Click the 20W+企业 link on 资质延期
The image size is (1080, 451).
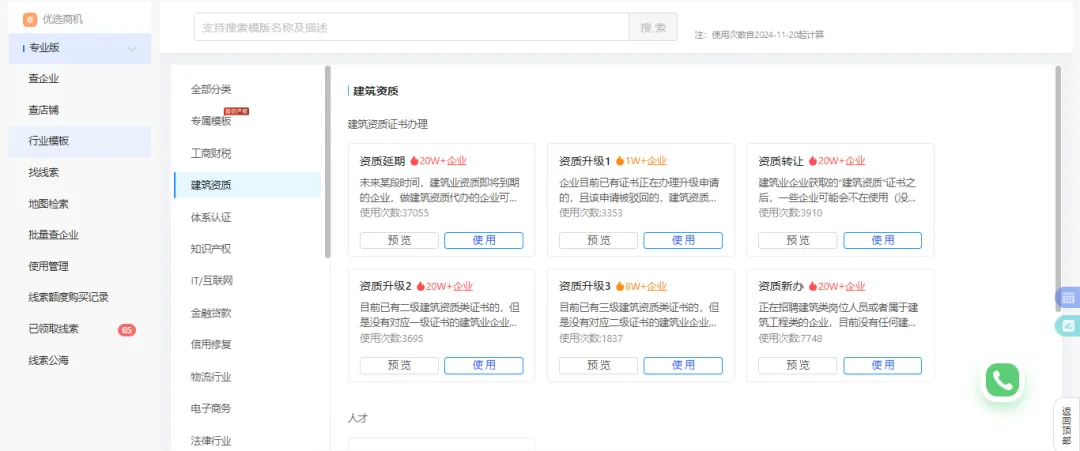tap(443, 161)
